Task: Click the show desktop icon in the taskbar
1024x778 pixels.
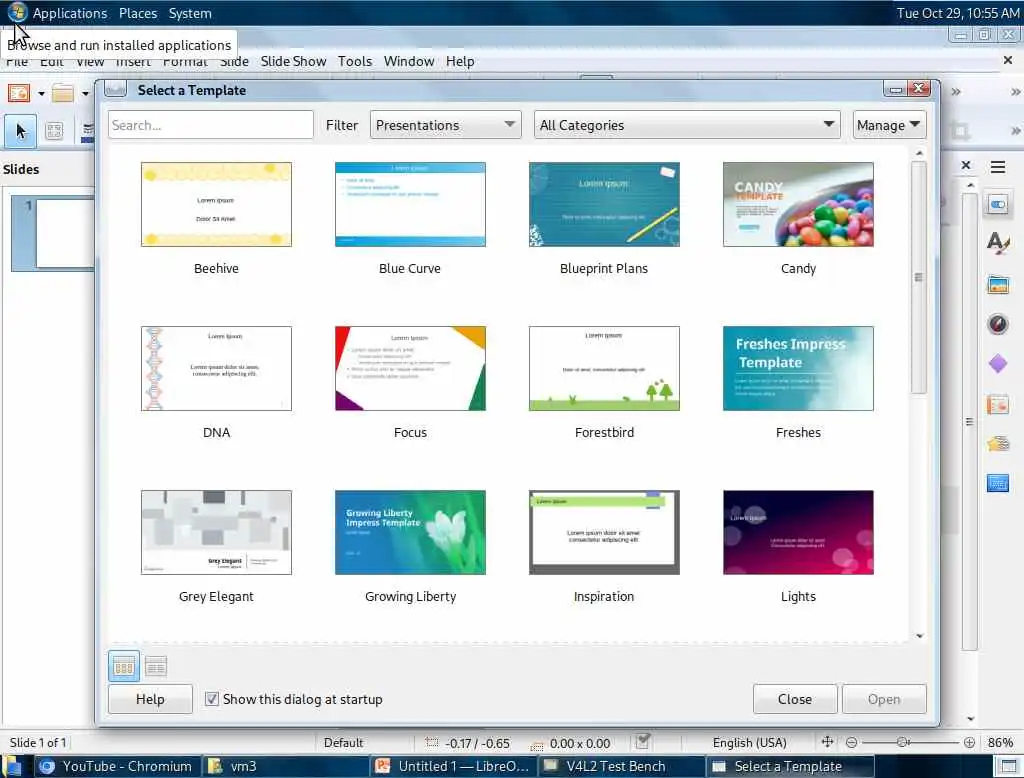Action: (12, 766)
